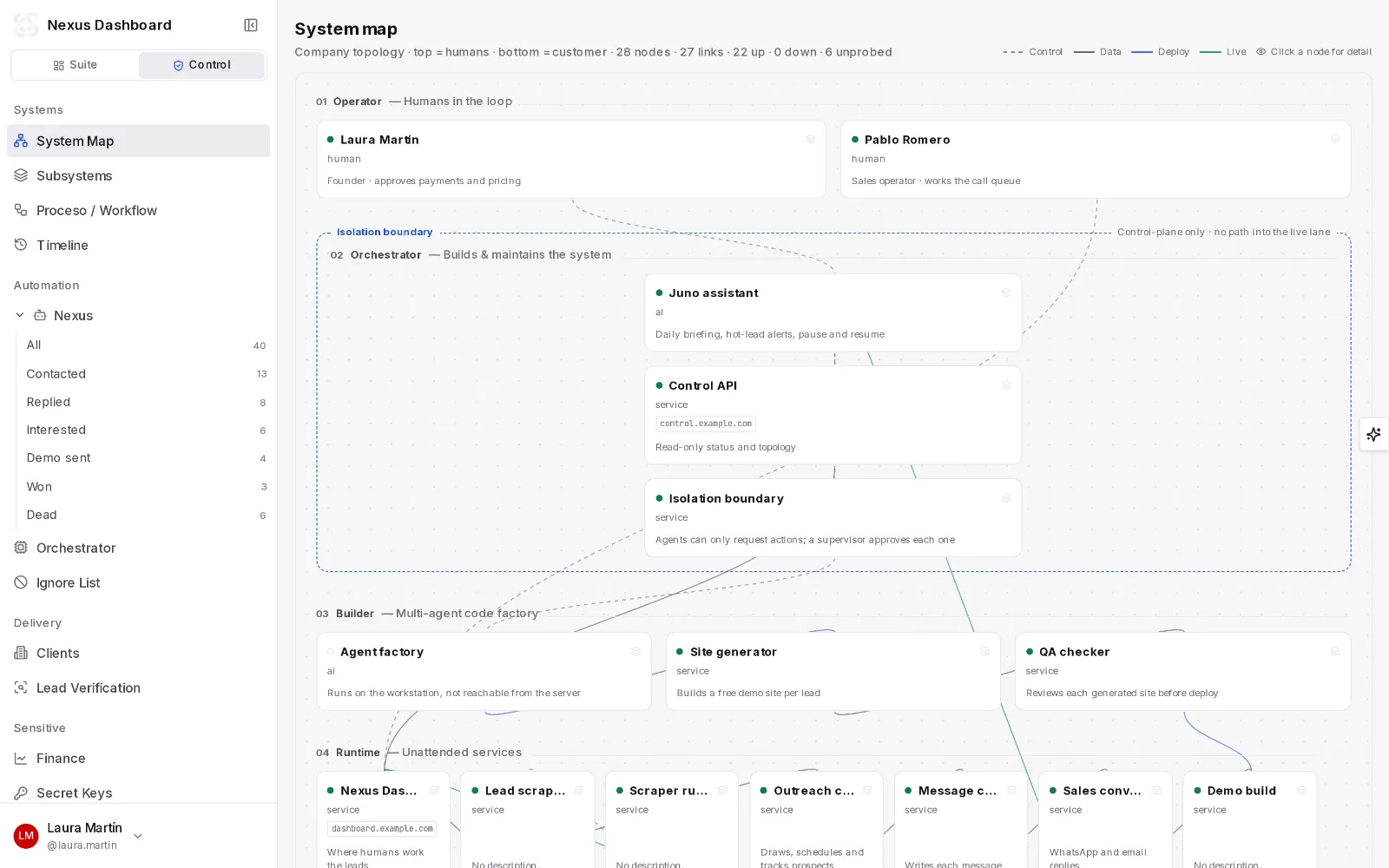The height and width of the screenshot is (868, 1389).
Task: Open the Clients page
Action: (x=138, y=653)
